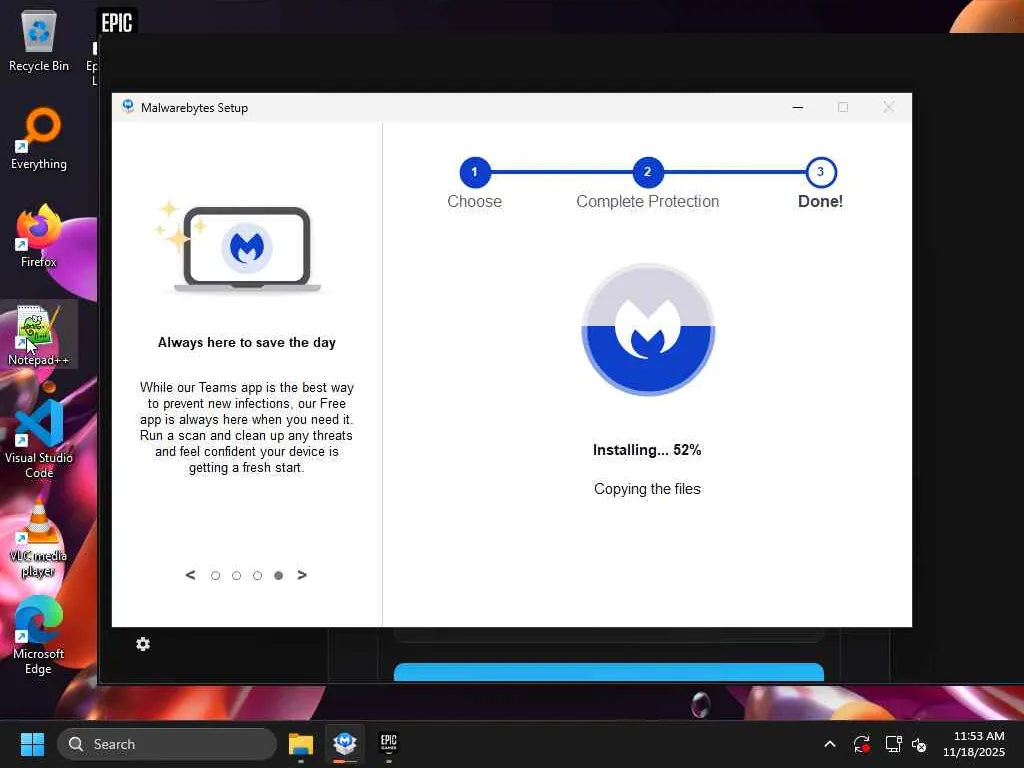Expand the system tray hidden icons chevron
The width and height of the screenshot is (1024, 768).
pyautogui.click(x=829, y=744)
